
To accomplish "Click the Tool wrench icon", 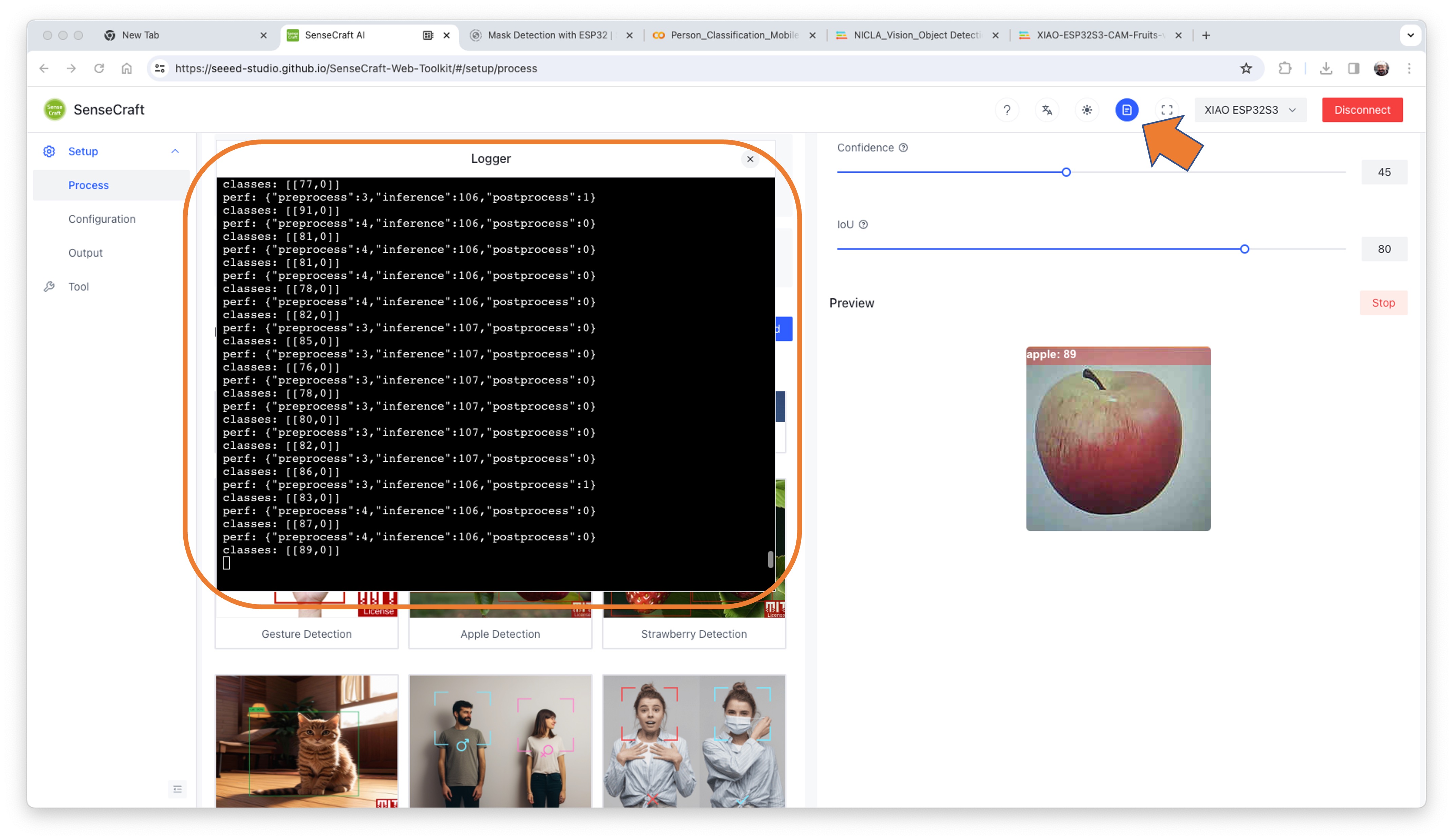I will [49, 286].
